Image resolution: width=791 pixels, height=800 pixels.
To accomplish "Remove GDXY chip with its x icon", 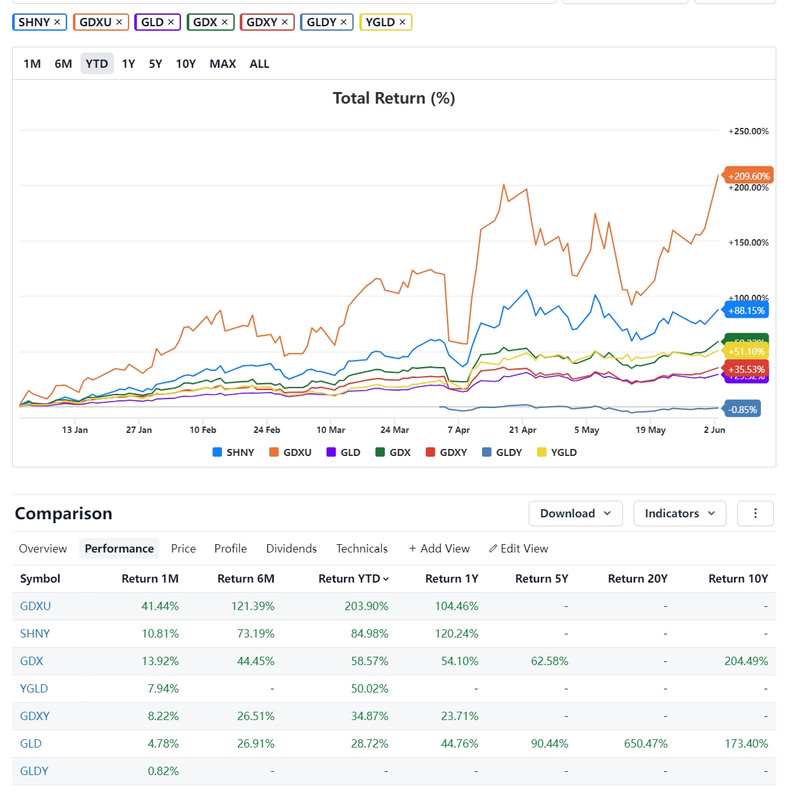I will pyautogui.click(x=285, y=22).
